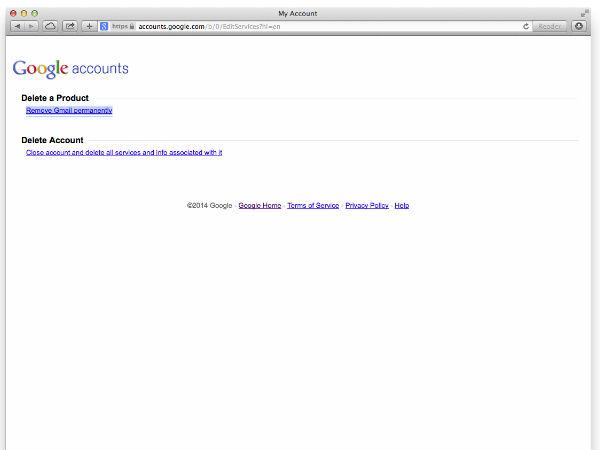Go forward using the Safari forward arrow

[30, 26]
